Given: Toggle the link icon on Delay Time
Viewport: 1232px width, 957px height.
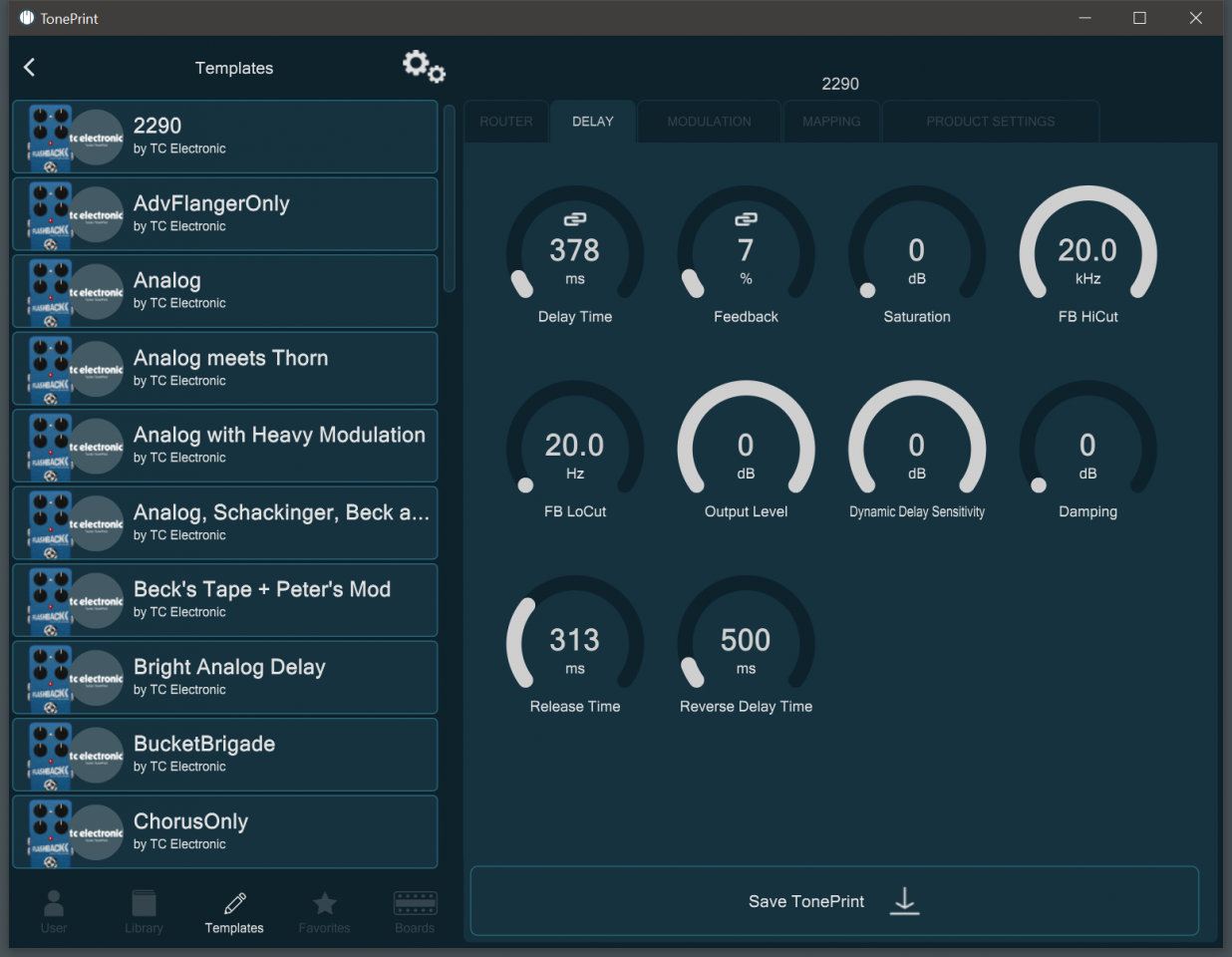Looking at the screenshot, I should coord(575,218).
